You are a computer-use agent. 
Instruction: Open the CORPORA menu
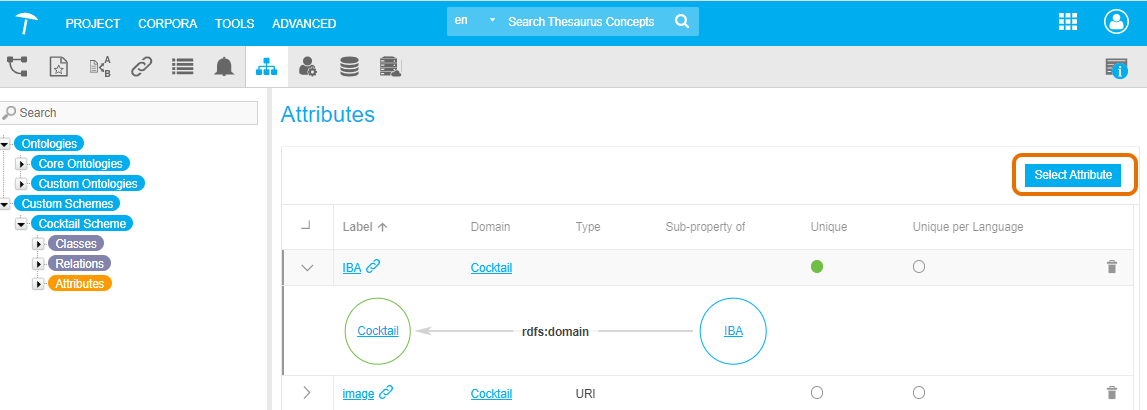167,23
